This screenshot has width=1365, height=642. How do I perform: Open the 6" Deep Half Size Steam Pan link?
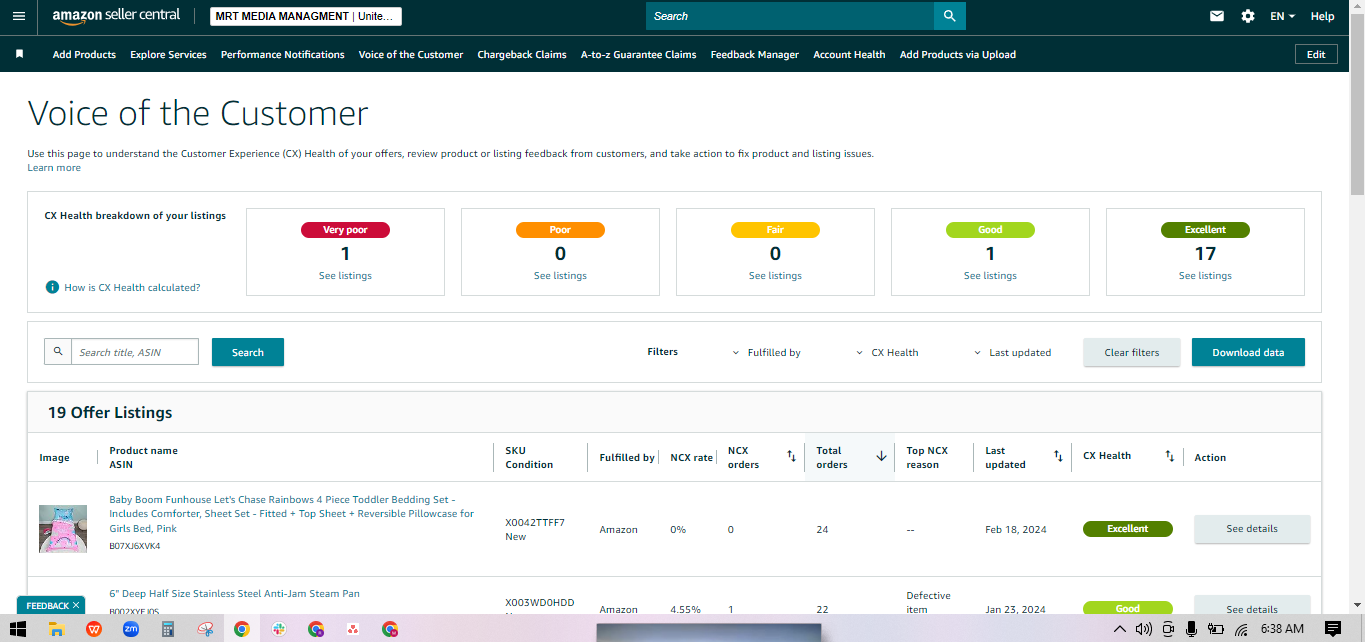234,593
